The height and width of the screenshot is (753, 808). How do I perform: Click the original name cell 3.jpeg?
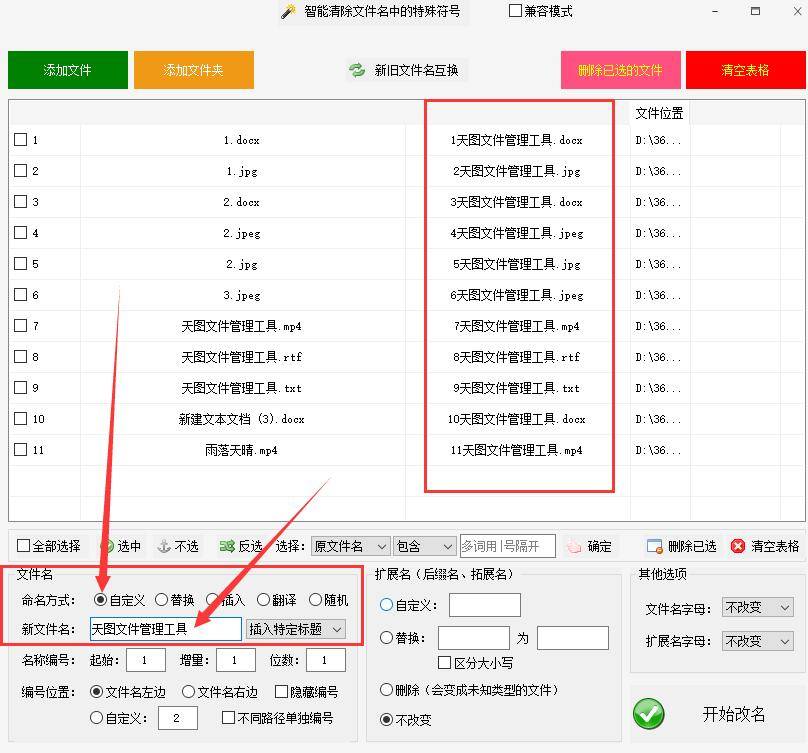click(242, 295)
